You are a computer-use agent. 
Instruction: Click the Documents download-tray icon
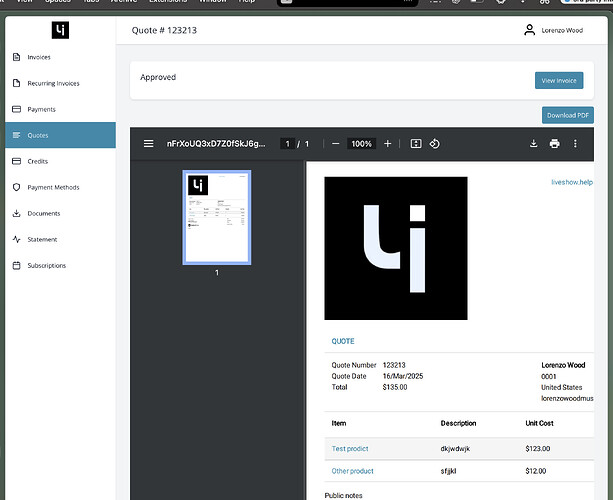tap(16, 213)
